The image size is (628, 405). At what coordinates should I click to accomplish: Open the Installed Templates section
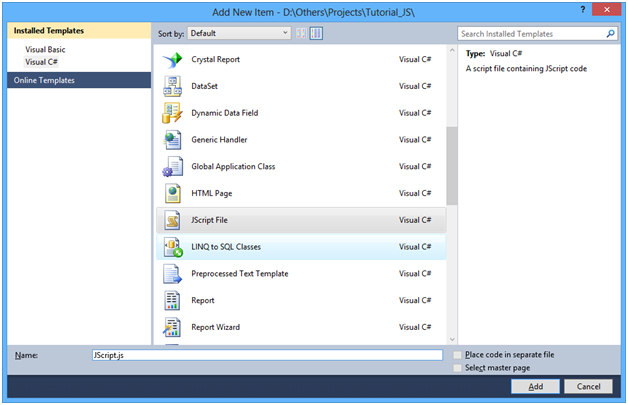79,31
